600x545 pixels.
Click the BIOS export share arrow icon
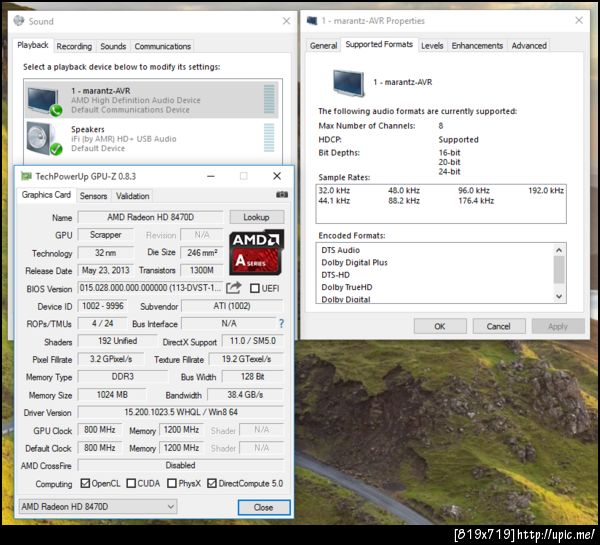233,288
